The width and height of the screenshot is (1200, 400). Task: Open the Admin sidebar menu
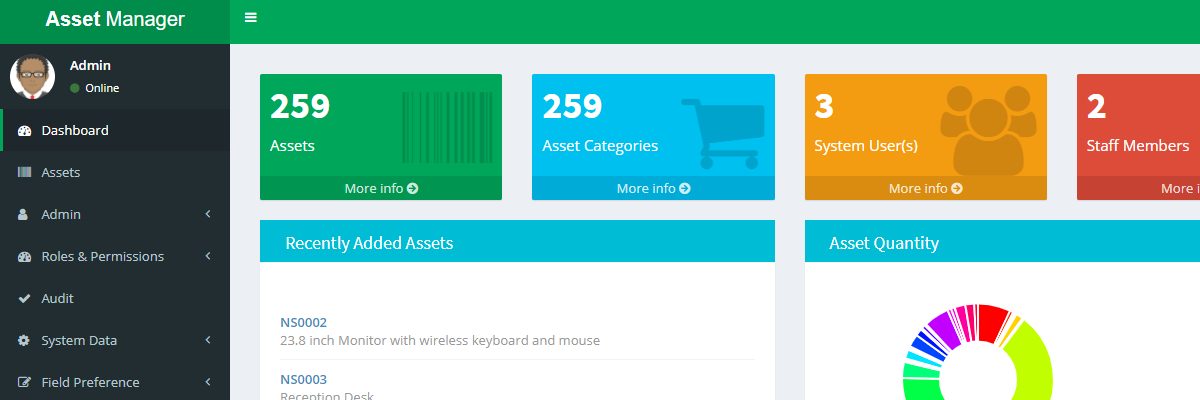pos(115,214)
